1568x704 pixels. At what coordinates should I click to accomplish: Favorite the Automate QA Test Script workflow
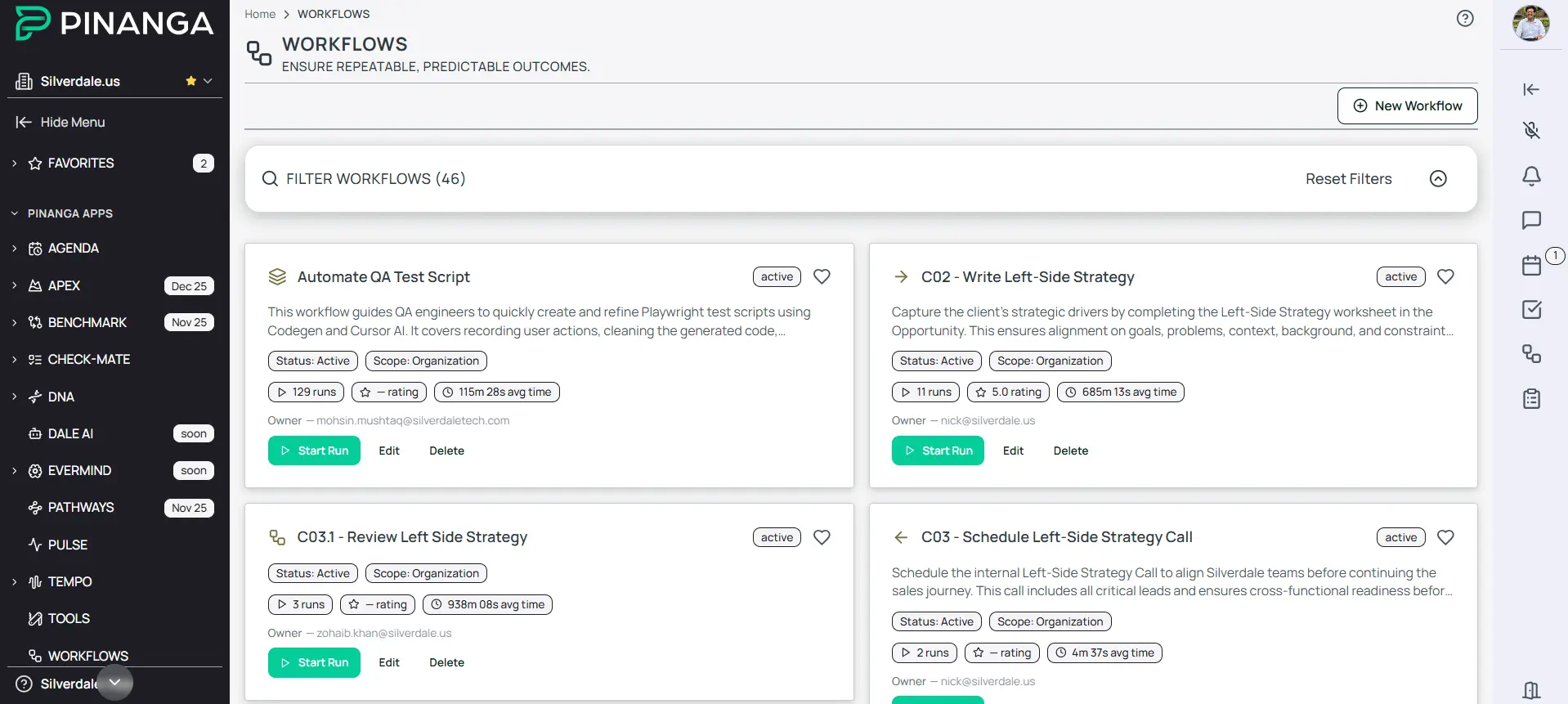[x=822, y=276]
